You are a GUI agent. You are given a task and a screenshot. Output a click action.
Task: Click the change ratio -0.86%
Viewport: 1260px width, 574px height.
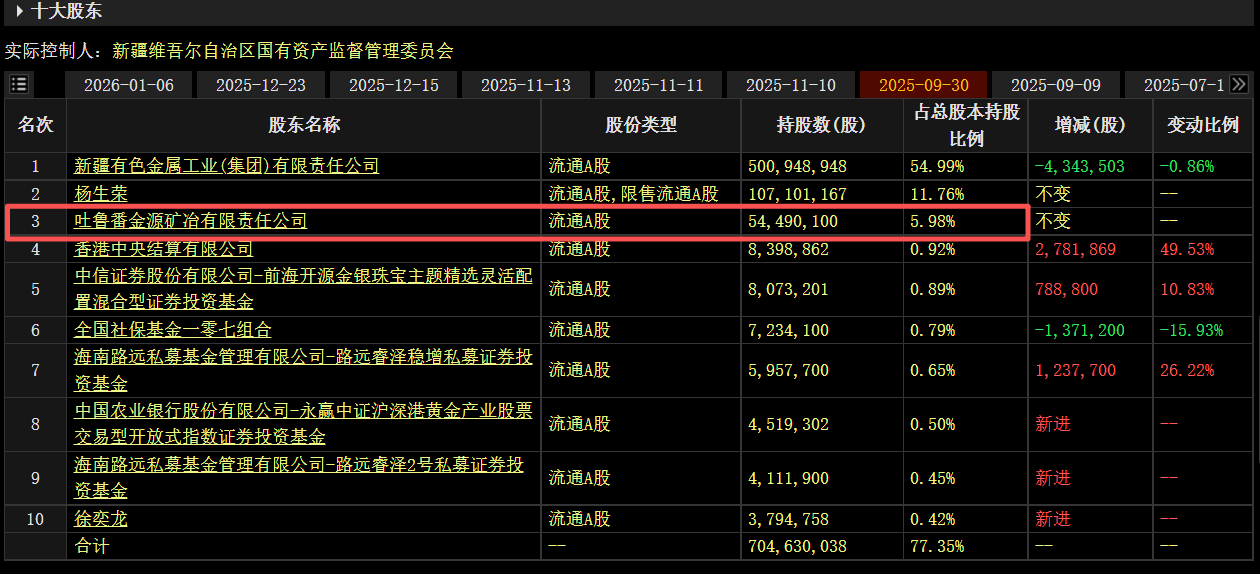[1186, 166]
